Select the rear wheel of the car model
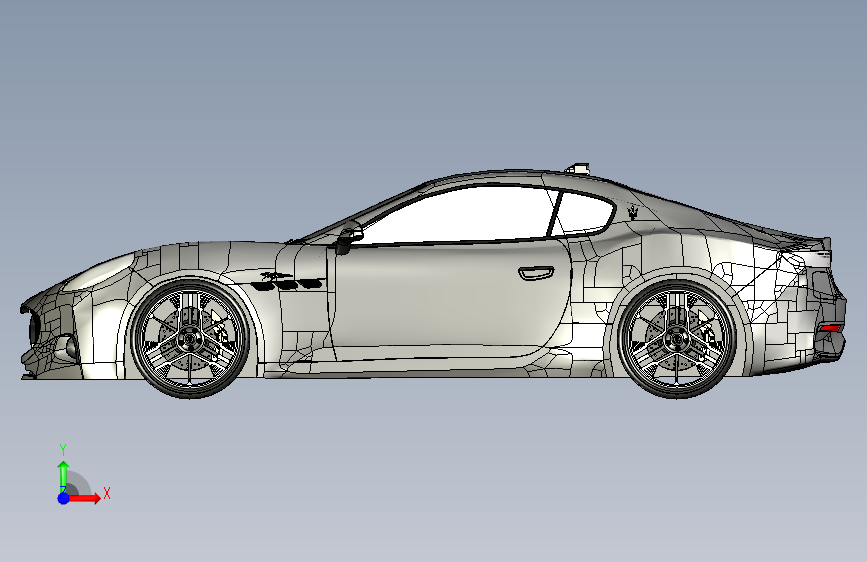867x562 pixels. click(677, 338)
